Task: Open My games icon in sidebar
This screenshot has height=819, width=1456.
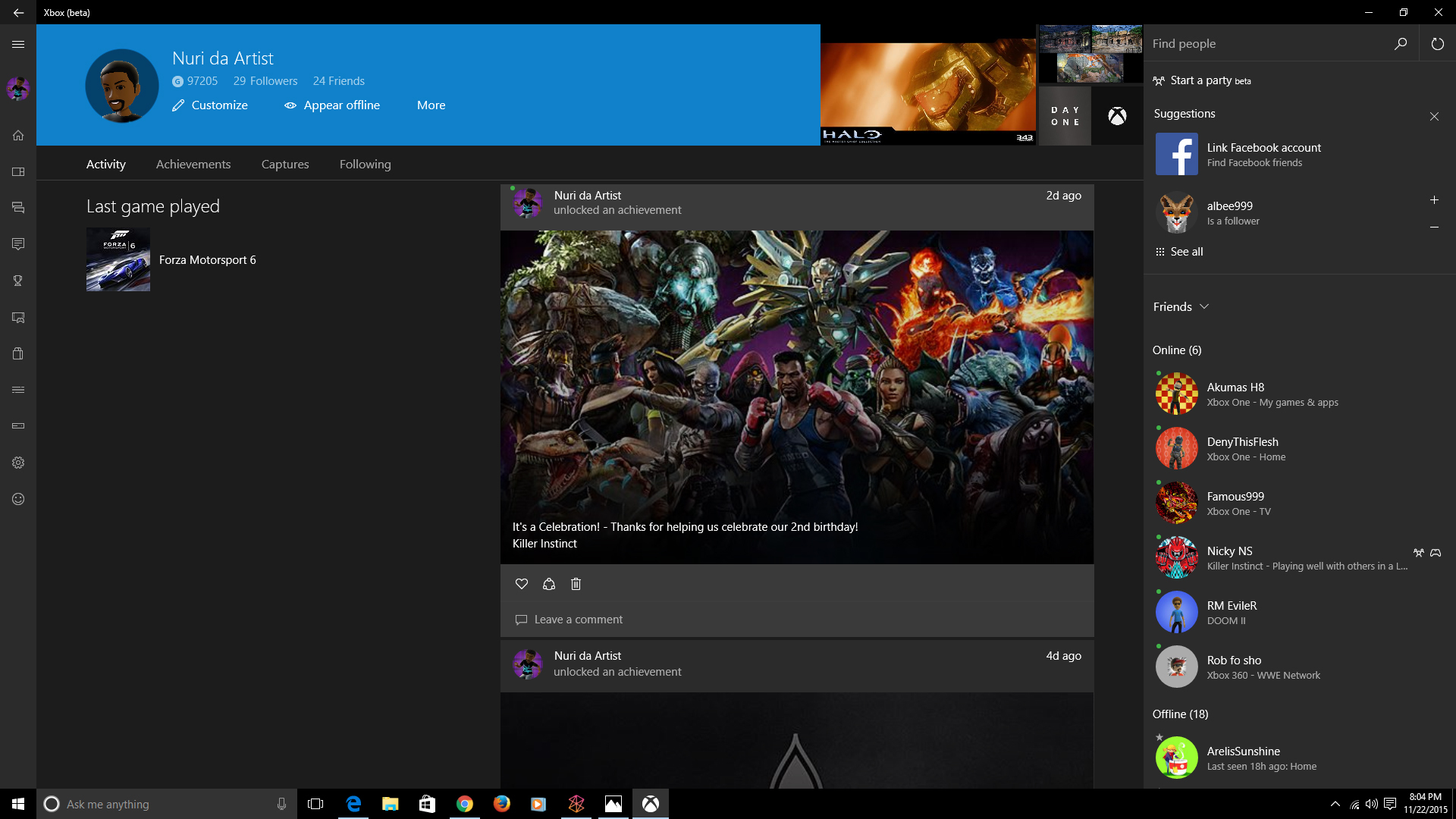Action: pos(18,171)
